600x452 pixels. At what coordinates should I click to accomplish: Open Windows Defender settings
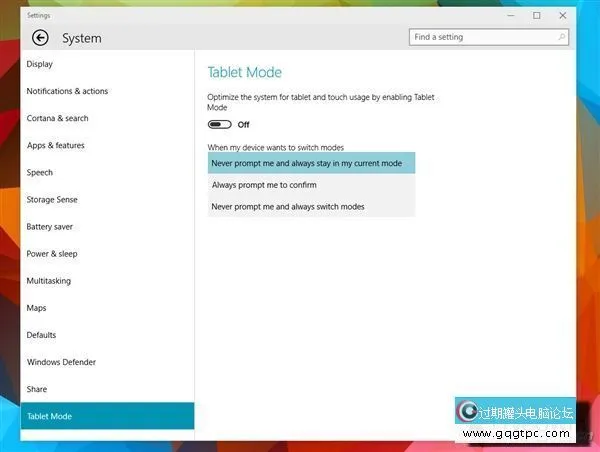tap(61, 362)
